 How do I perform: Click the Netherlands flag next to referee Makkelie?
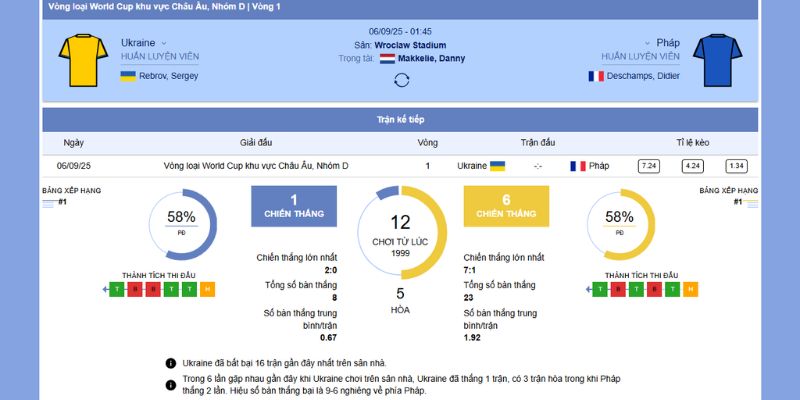[386, 59]
